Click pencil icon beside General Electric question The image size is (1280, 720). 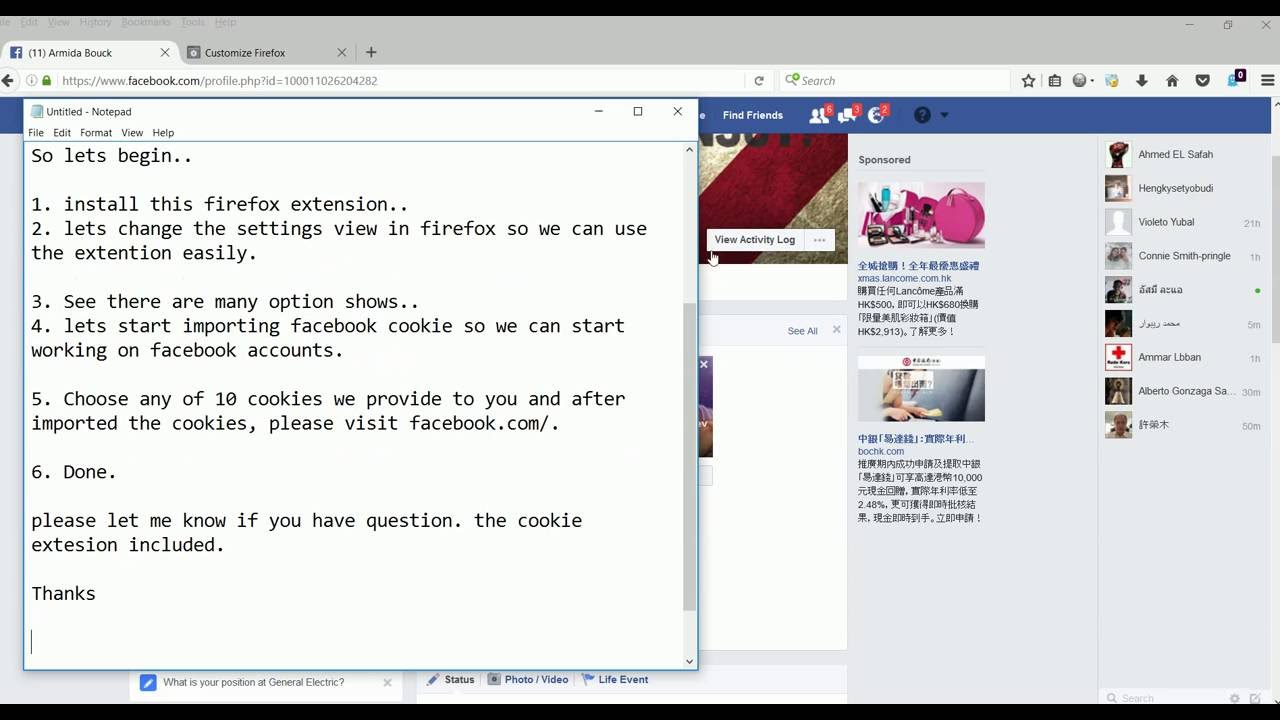(x=148, y=683)
